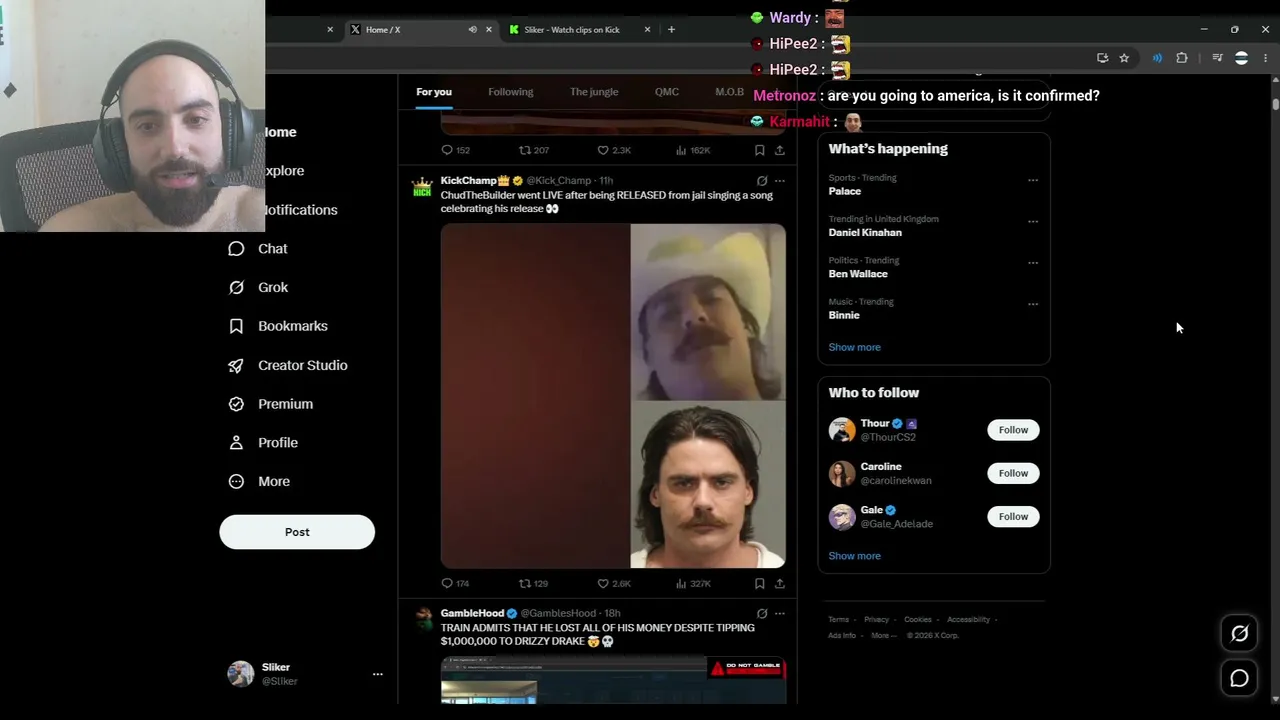
Task: Reply to the post with 152 replies
Action: 455,150
